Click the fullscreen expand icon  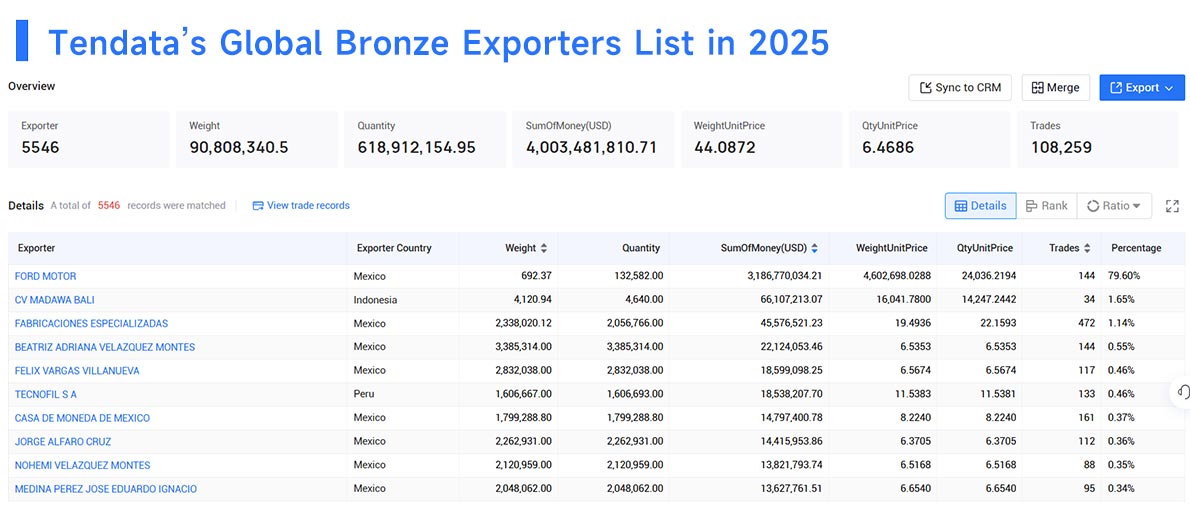click(x=1173, y=206)
